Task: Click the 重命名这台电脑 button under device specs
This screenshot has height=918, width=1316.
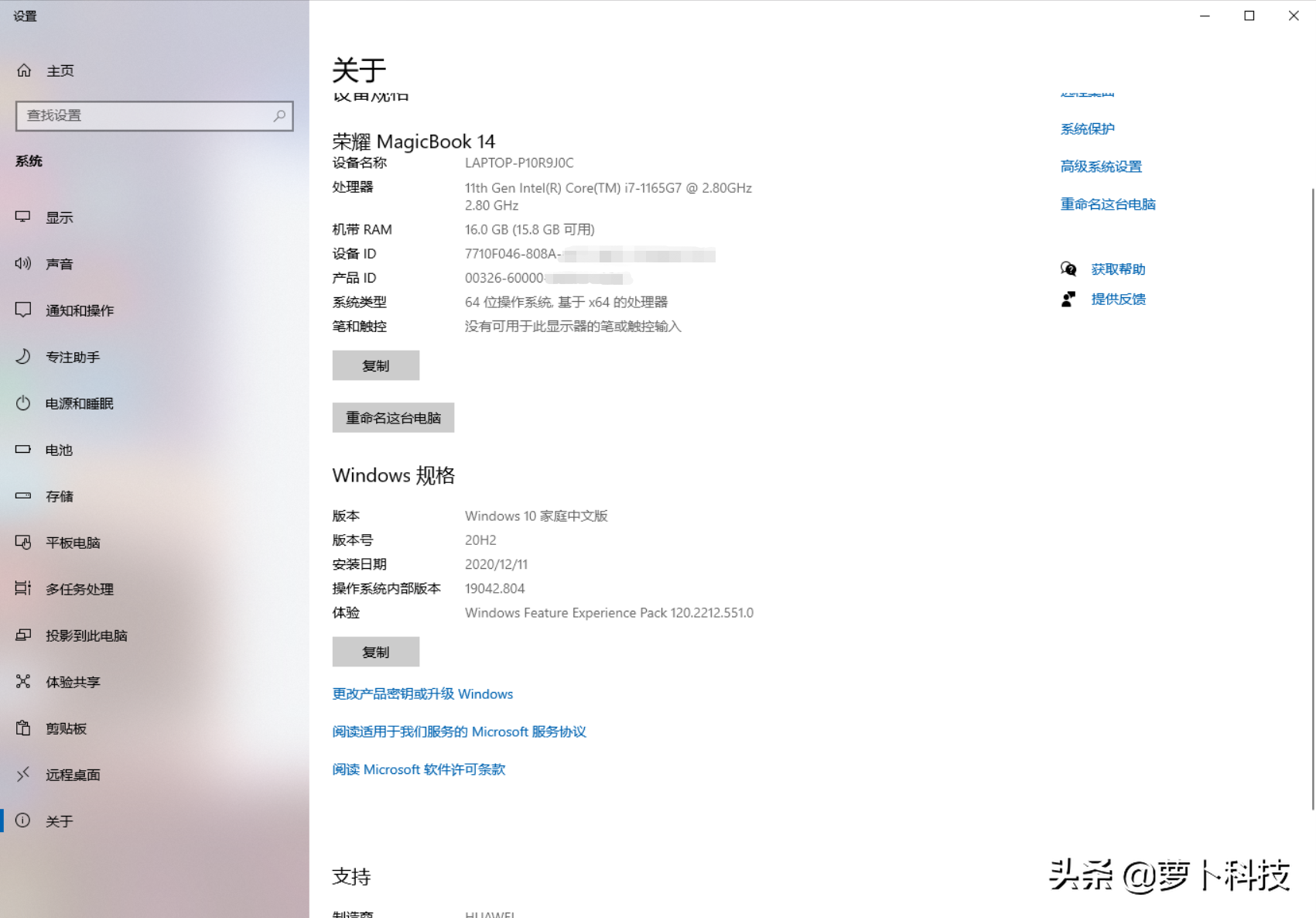Action: [393, 417]
